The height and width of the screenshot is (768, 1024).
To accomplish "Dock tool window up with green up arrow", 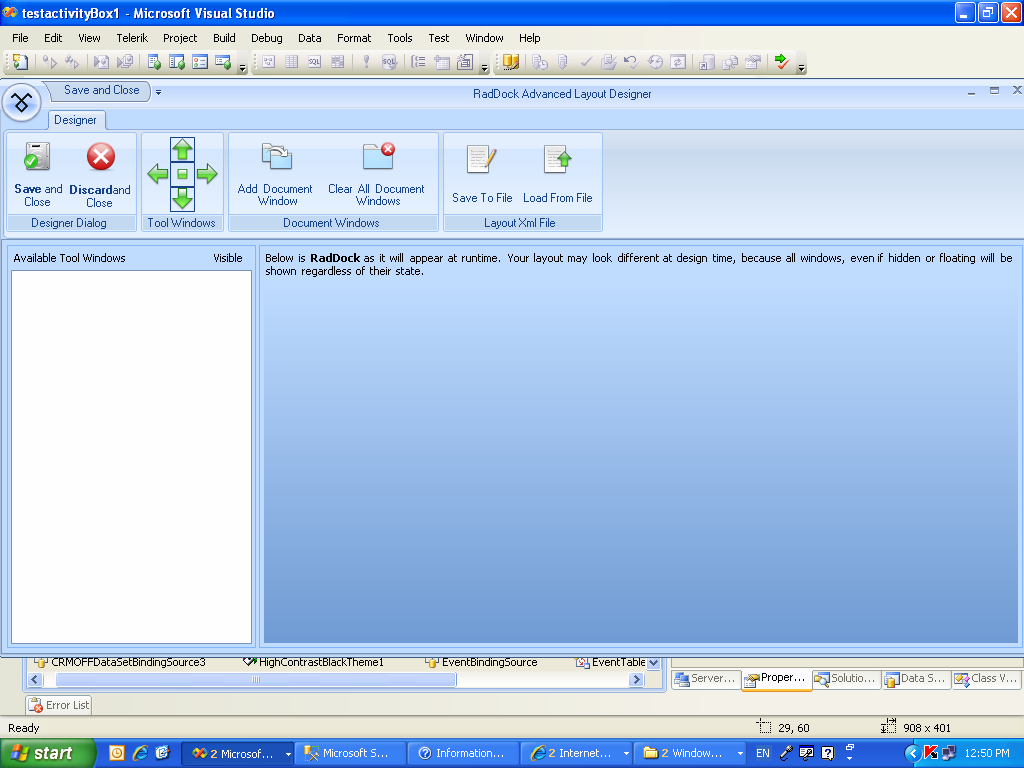I will click(182, 150).
